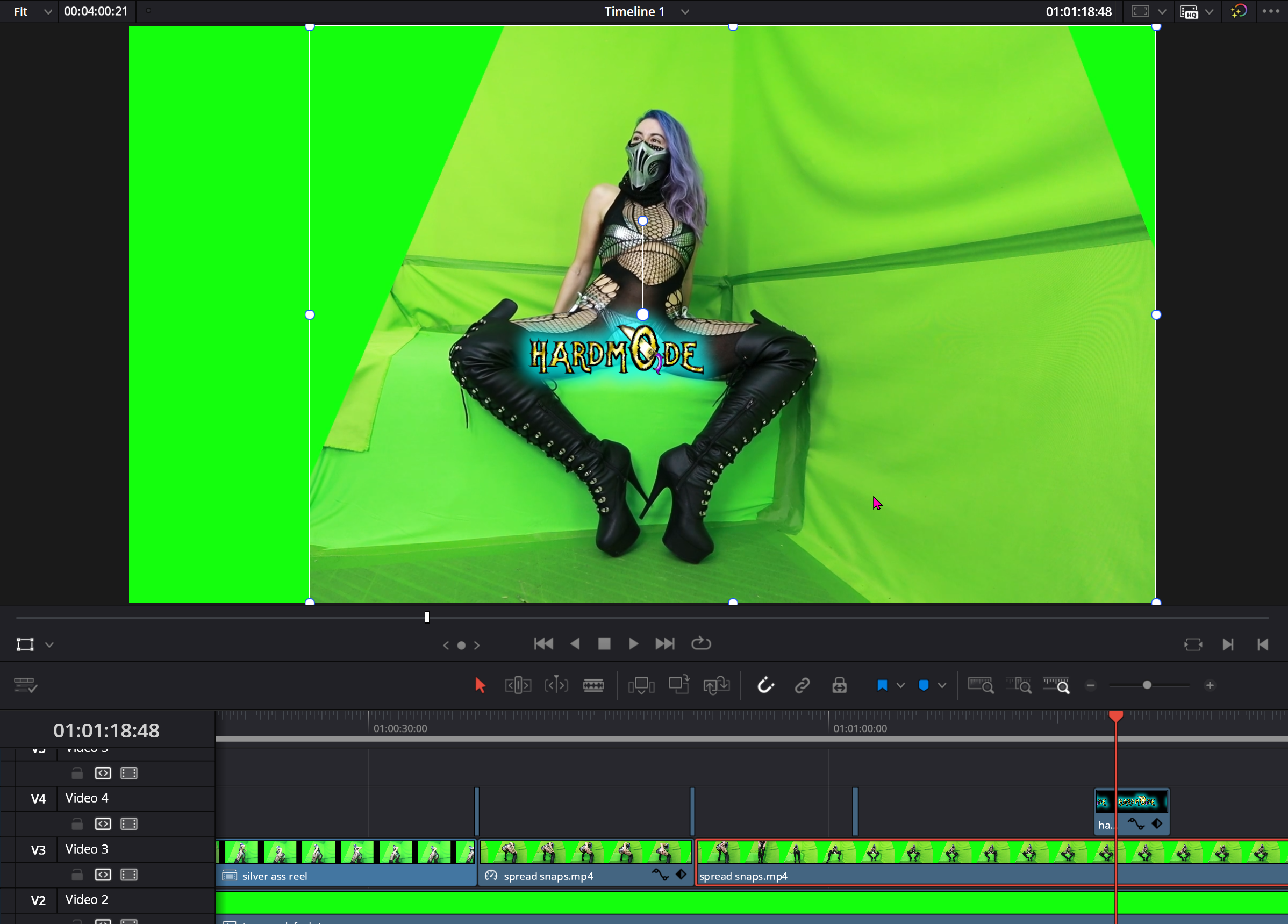The width and height of the screenshot is (1288, 924).
Task: Stop playback
Action: tap(604, 644)
